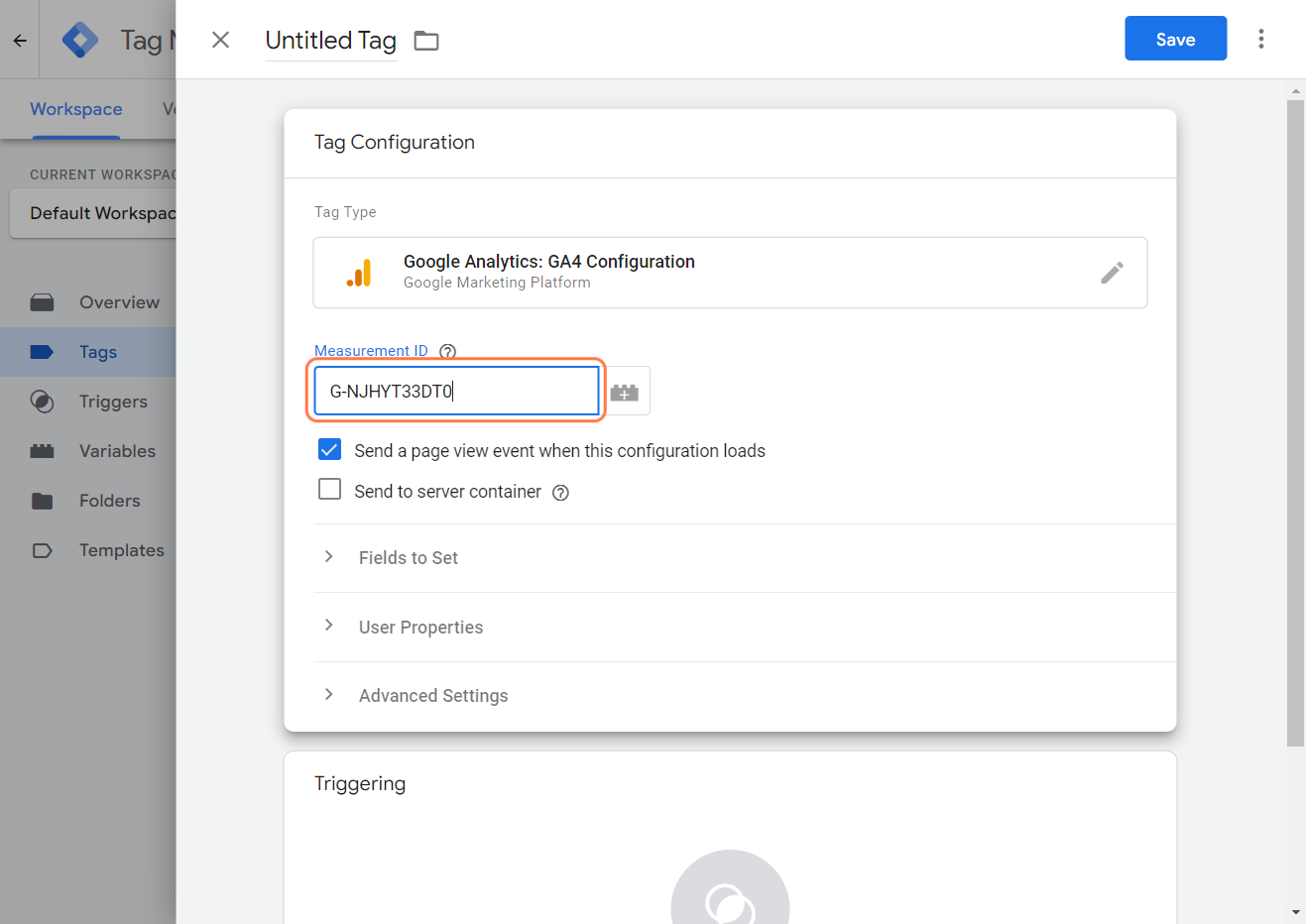Image resolution: width=1306 pixels, height=924 pixels.
Task: Open Triggers in the sidebar
Action: click(x=88, y=402)
